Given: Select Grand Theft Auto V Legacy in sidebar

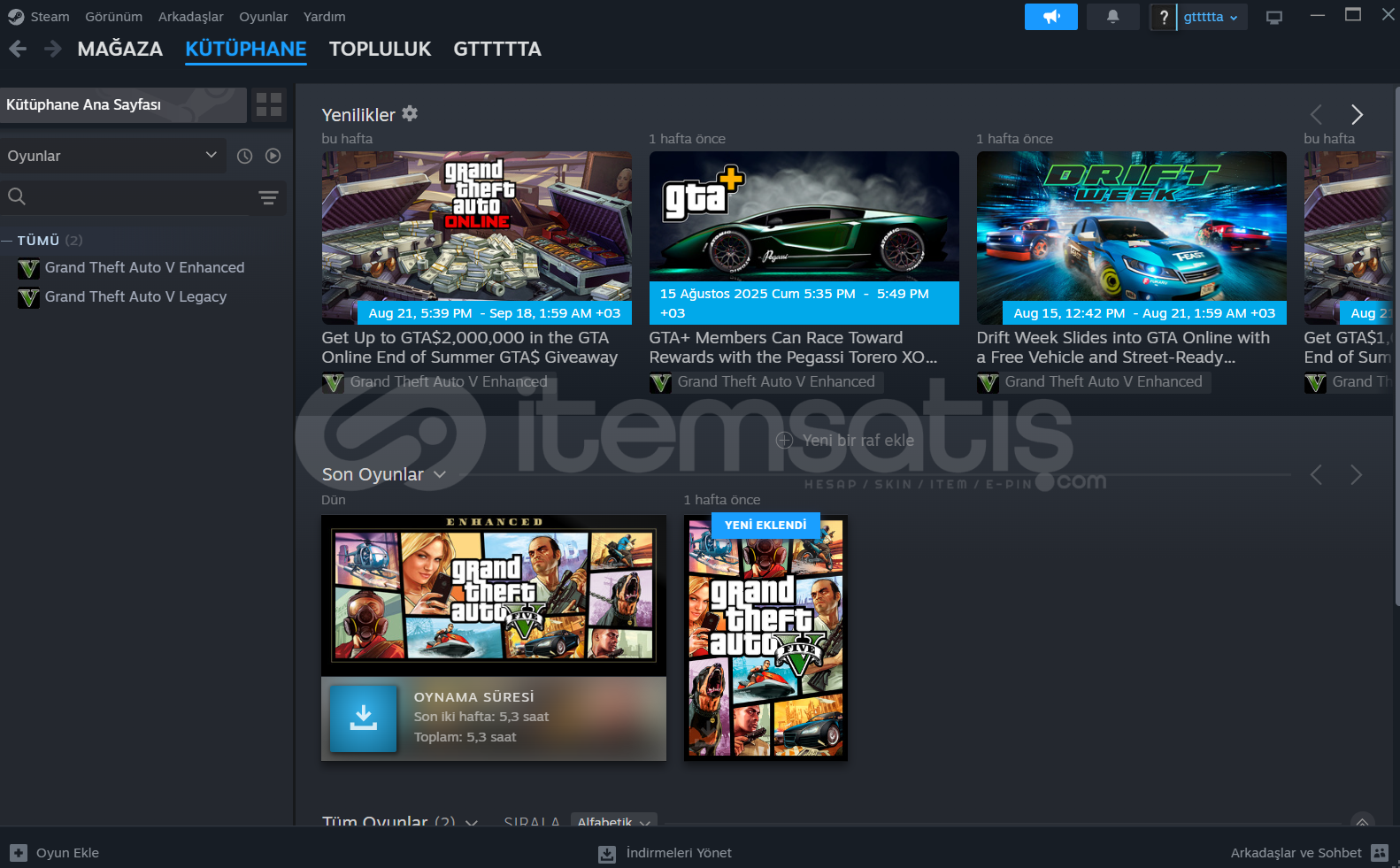Looking at the screenshot, I should point(135,296).
